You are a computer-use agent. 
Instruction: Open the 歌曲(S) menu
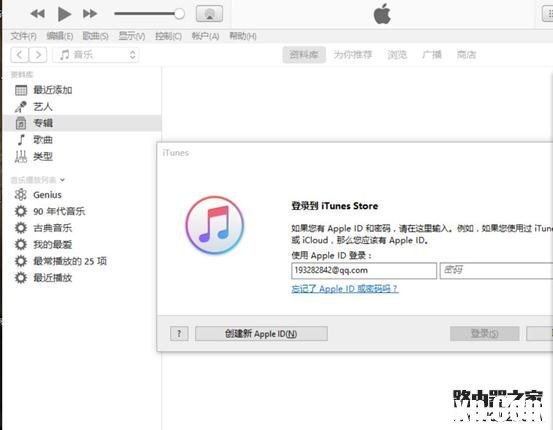pyautogui.click(x=95, y=36)
